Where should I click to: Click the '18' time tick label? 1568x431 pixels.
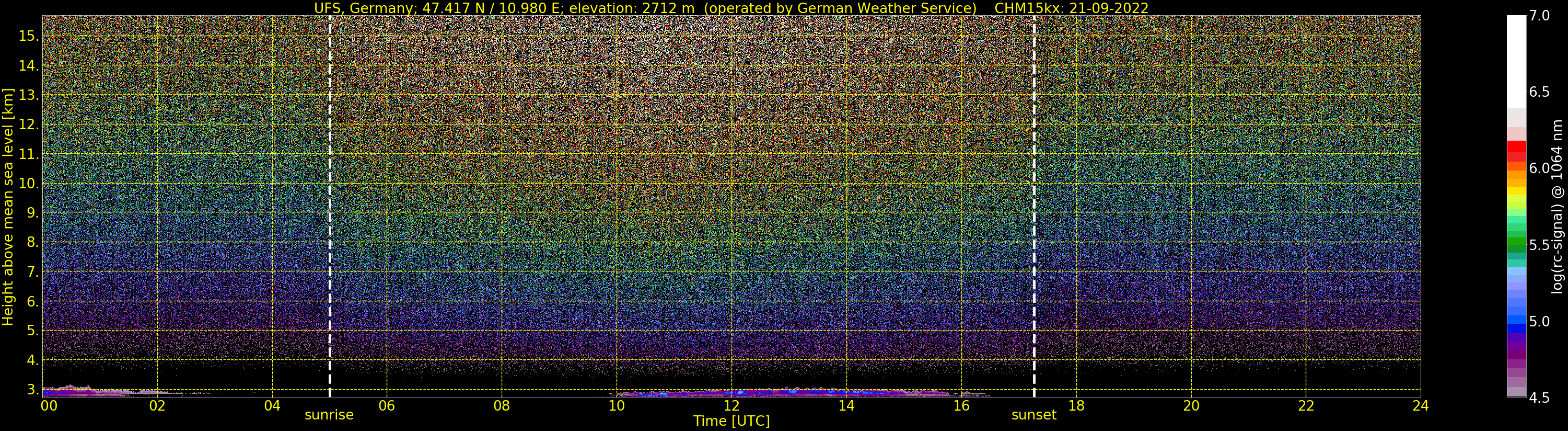coord(1076,405)
